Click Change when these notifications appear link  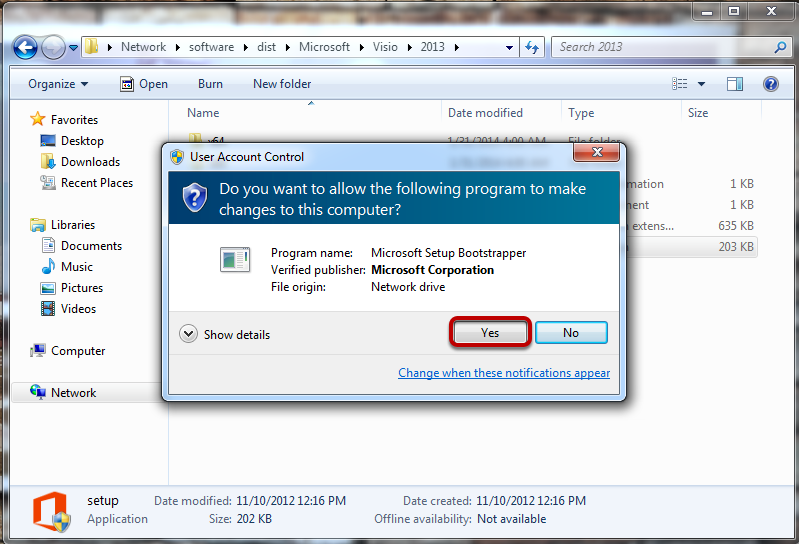504,373
